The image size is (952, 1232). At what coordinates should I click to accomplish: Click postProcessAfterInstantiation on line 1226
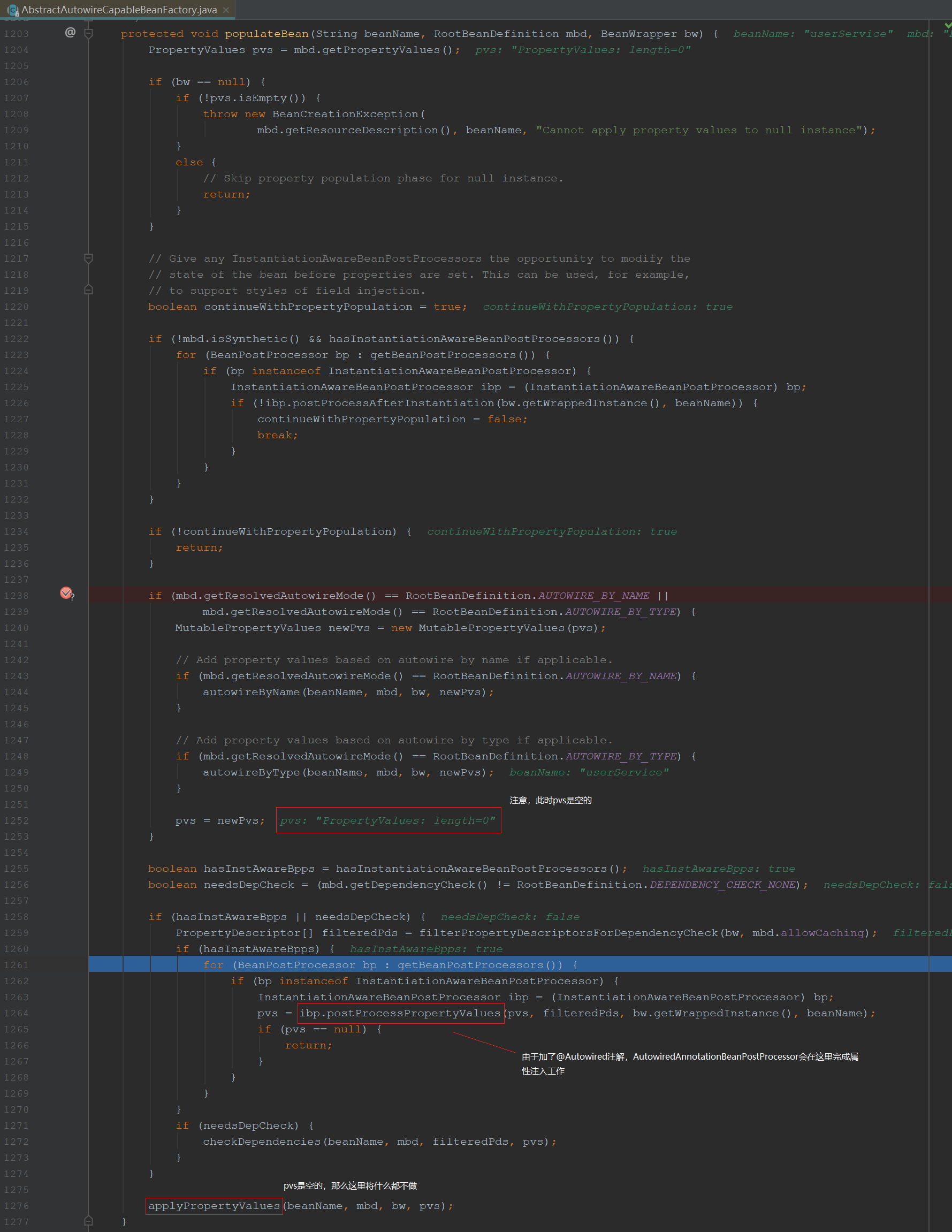click(x=393, y=404)
